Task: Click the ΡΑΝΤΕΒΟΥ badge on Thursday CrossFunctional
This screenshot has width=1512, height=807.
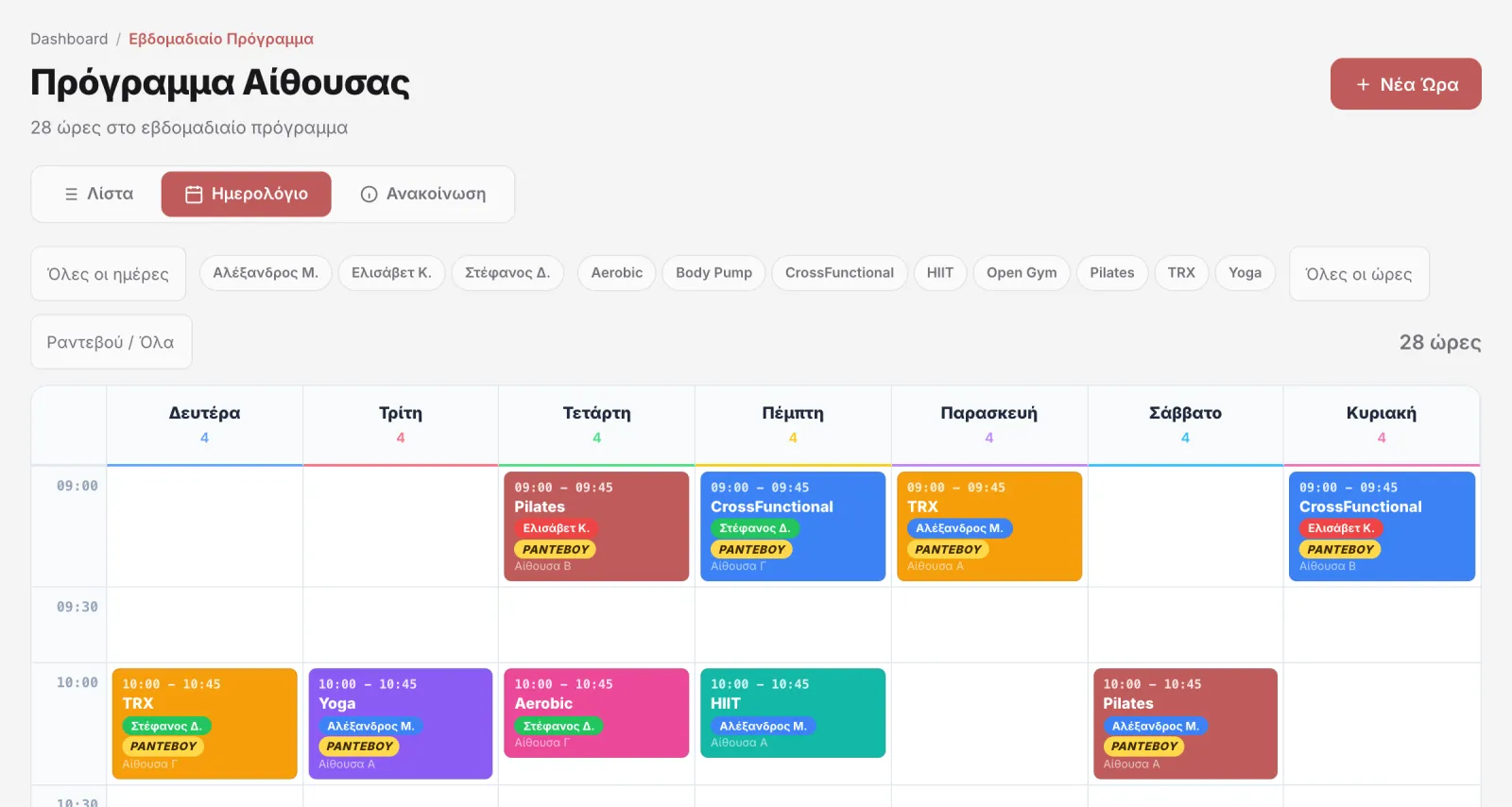Action: (751, 549)
